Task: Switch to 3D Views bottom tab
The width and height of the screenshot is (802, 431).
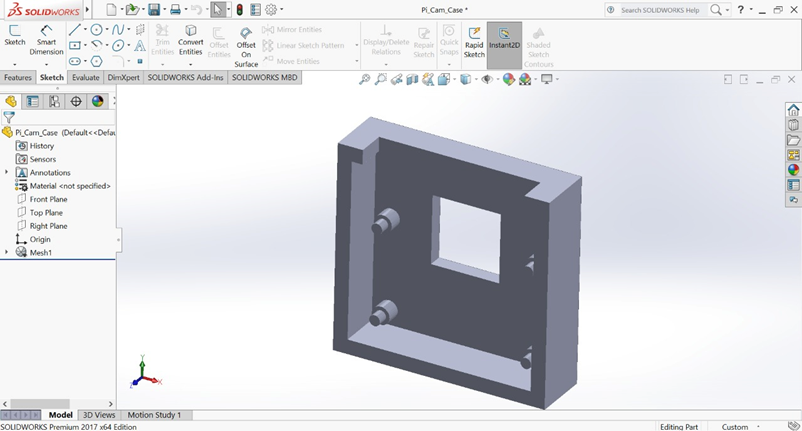Action: pyautogui.click(x=99, y=415)
